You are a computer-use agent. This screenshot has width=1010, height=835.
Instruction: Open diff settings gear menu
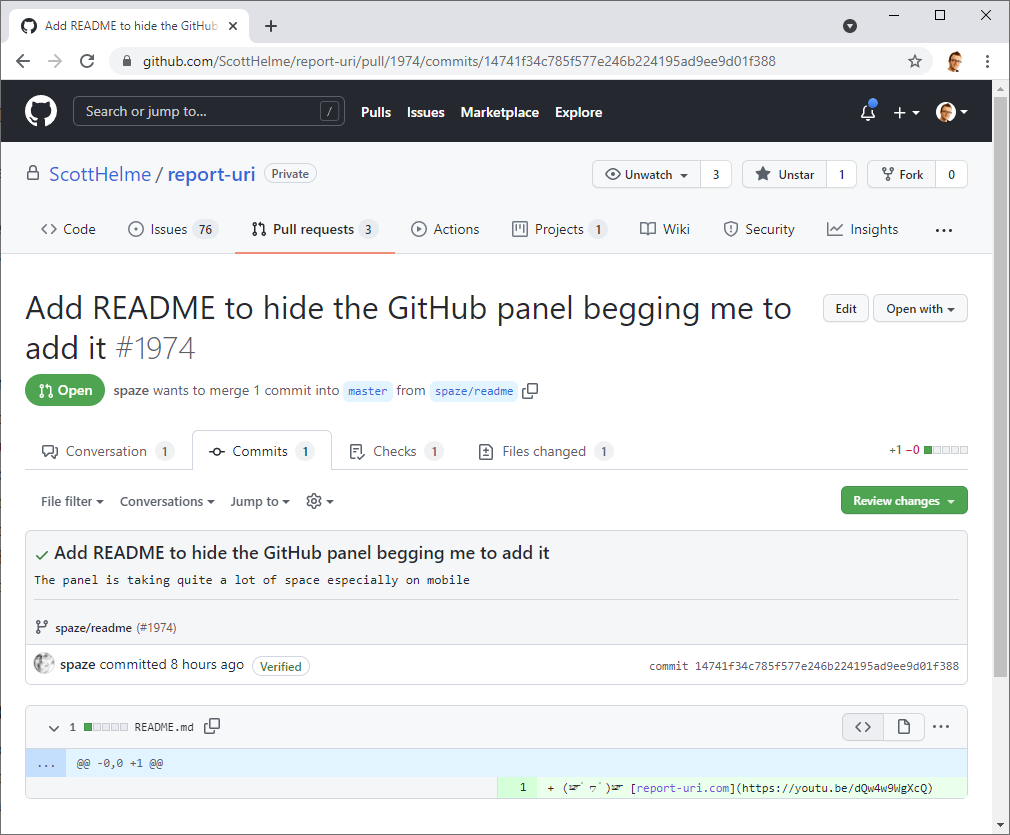pyautogui.click(x=319, y=501)
